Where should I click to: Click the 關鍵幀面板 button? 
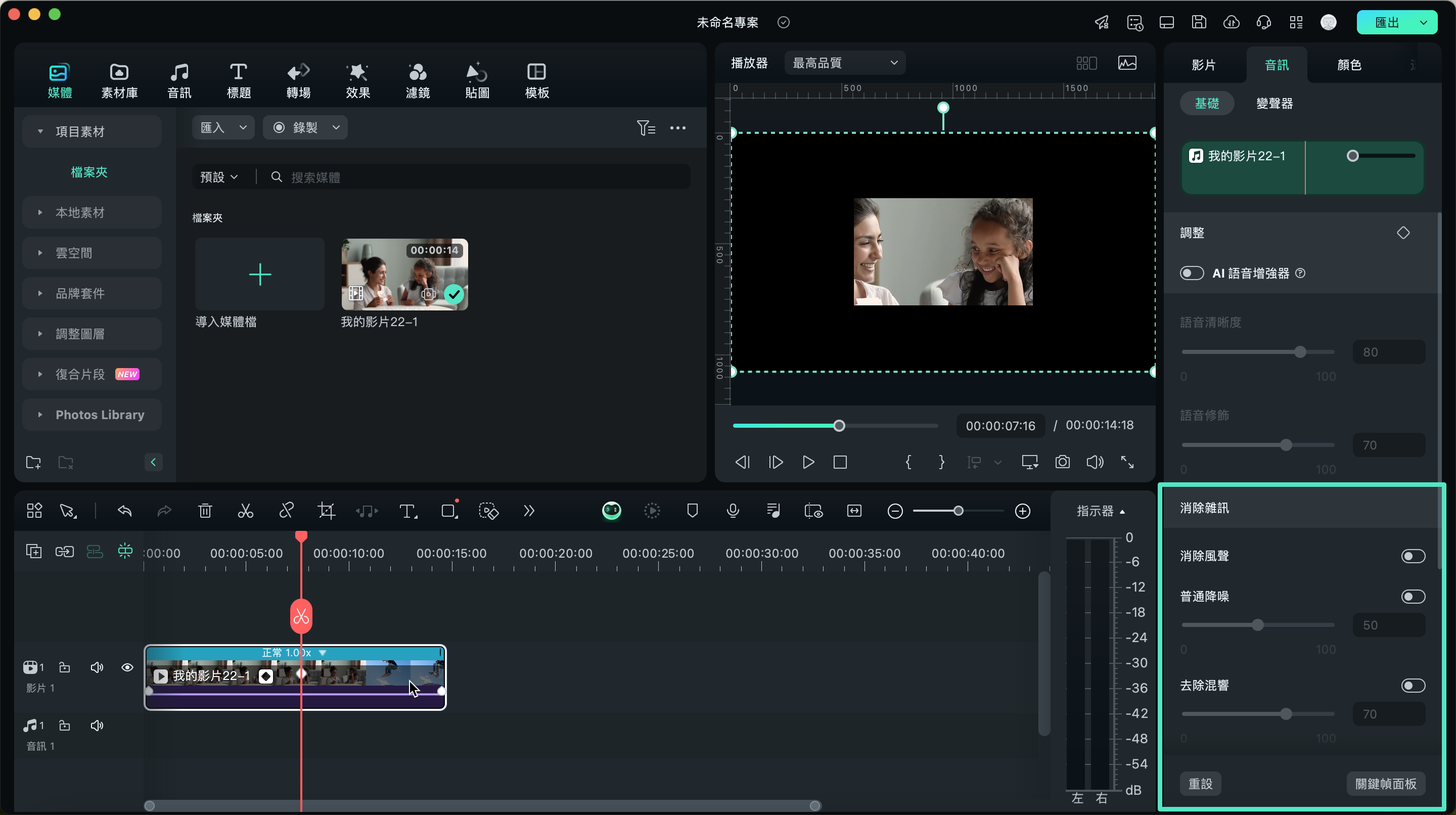(1385, 783)
